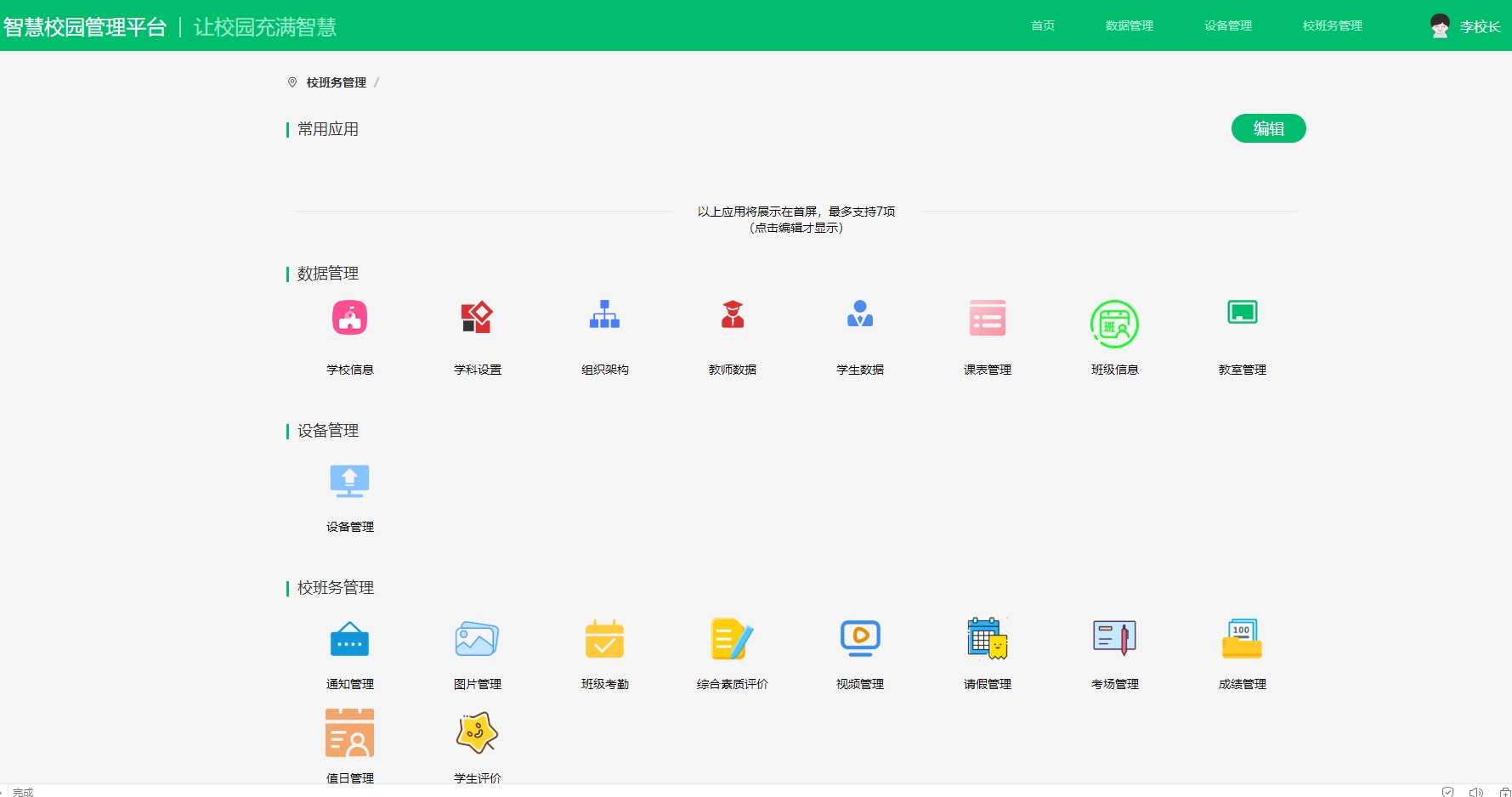Image resolution: width=1512 pixels, height=797 pixels.
Task: Click the 智慧校园管理平台 title
Action: pyautogui.click(x=85, y=27)
